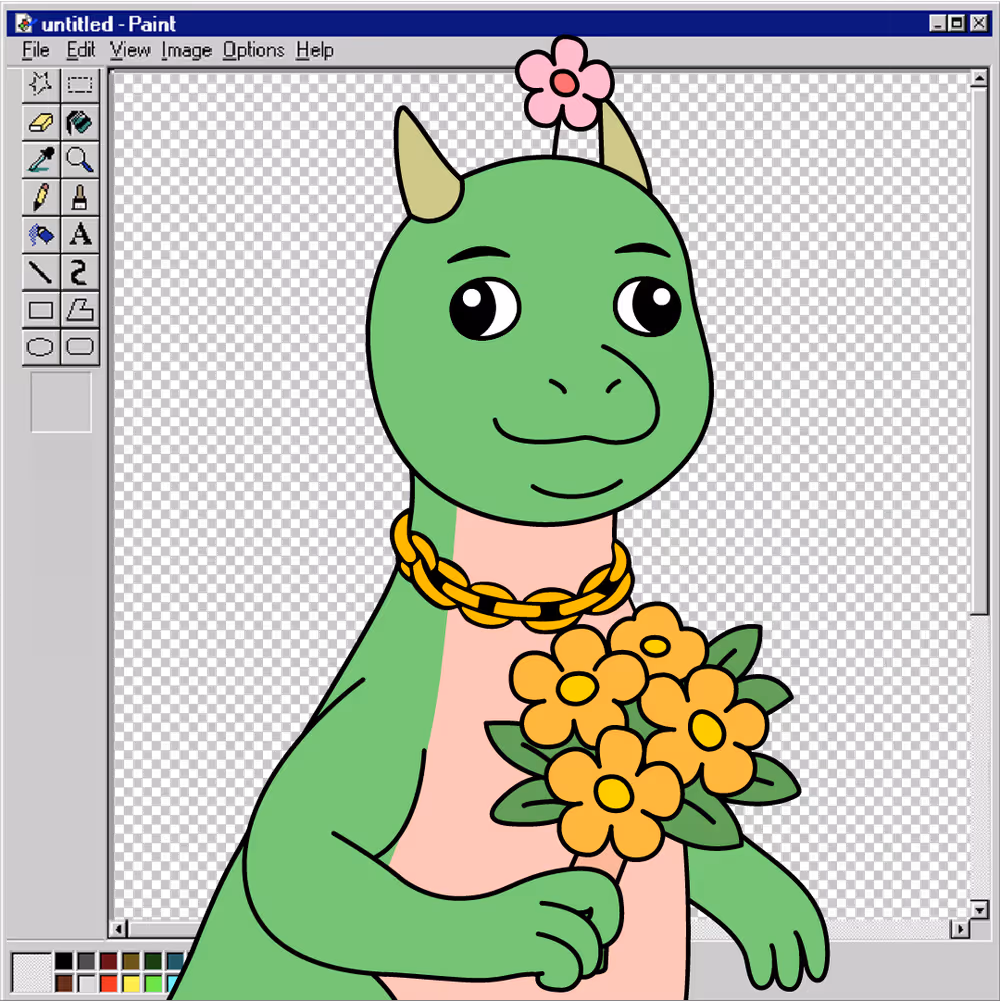Click the vertical scrollbar up arrow
1000x1001 pixels.
tap(978, 79)
